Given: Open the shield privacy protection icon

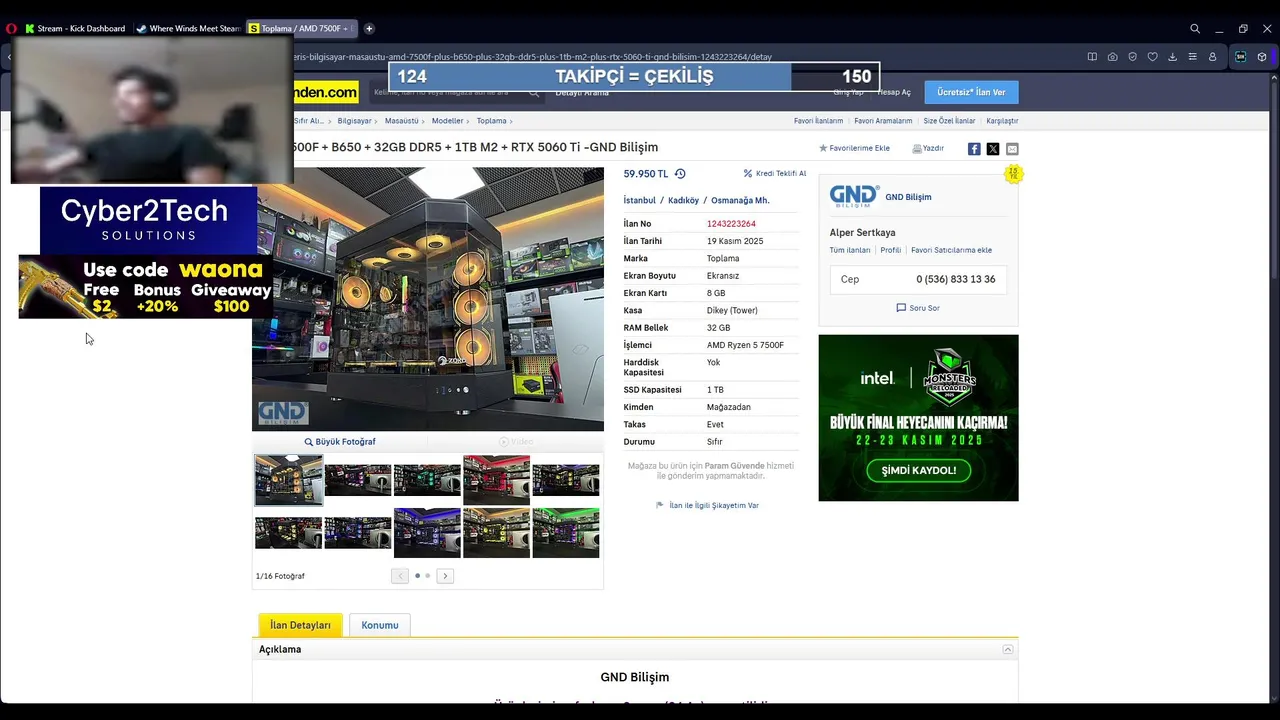Looking at the screenshot, I should tap(1132, 57).
